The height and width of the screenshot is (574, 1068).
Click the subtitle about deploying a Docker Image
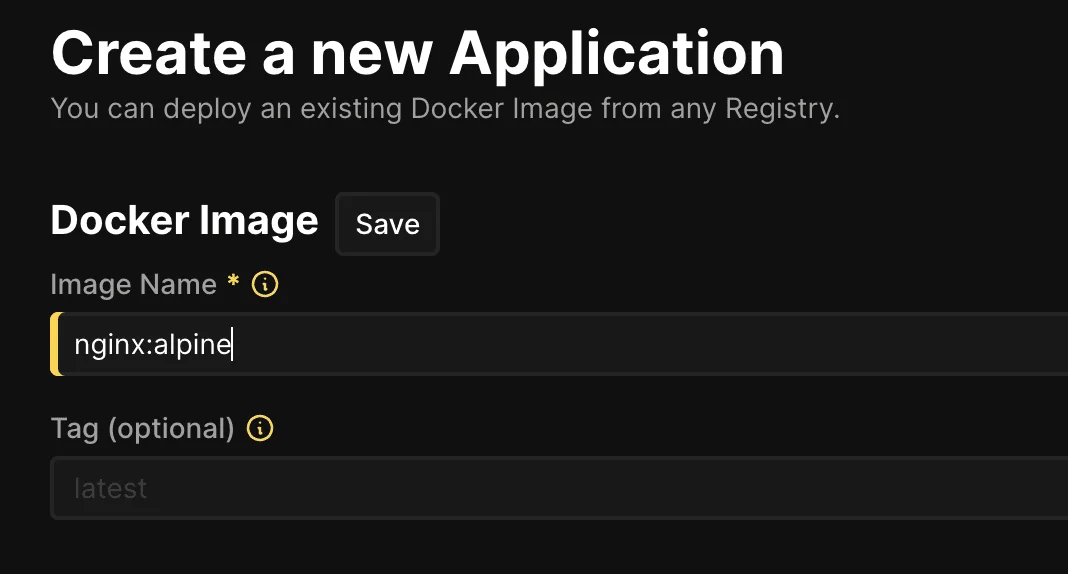(445, 108)
